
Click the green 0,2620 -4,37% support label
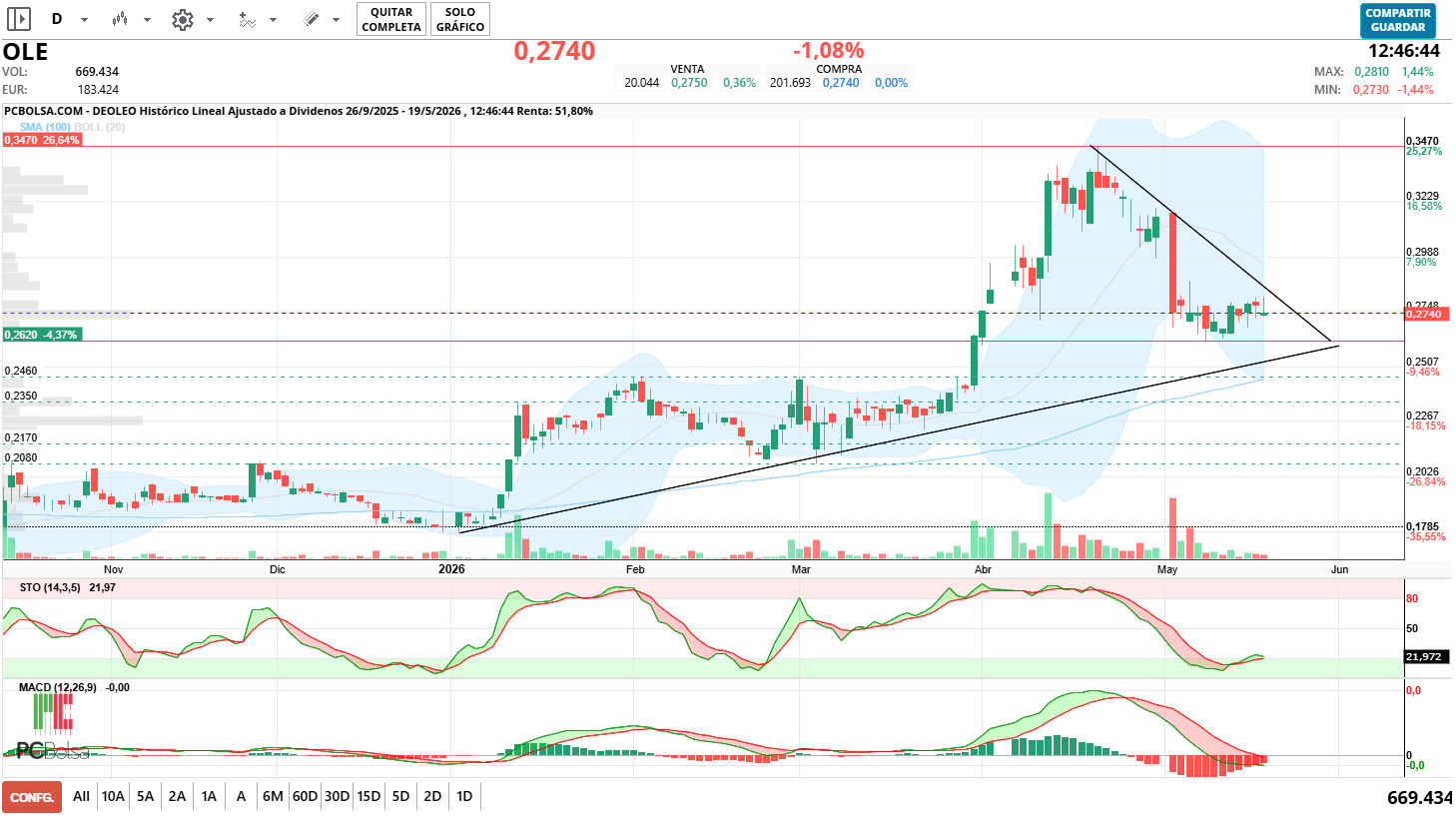[41, 335]
